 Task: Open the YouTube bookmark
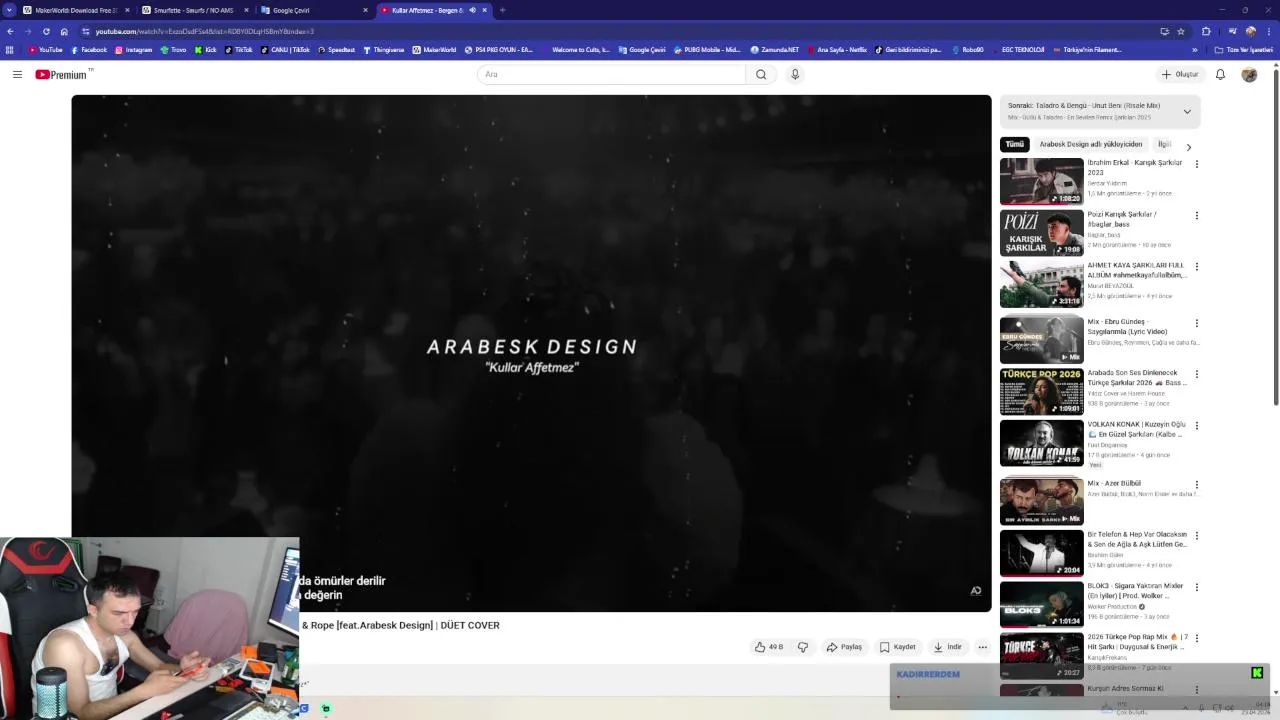pos(45,49)
